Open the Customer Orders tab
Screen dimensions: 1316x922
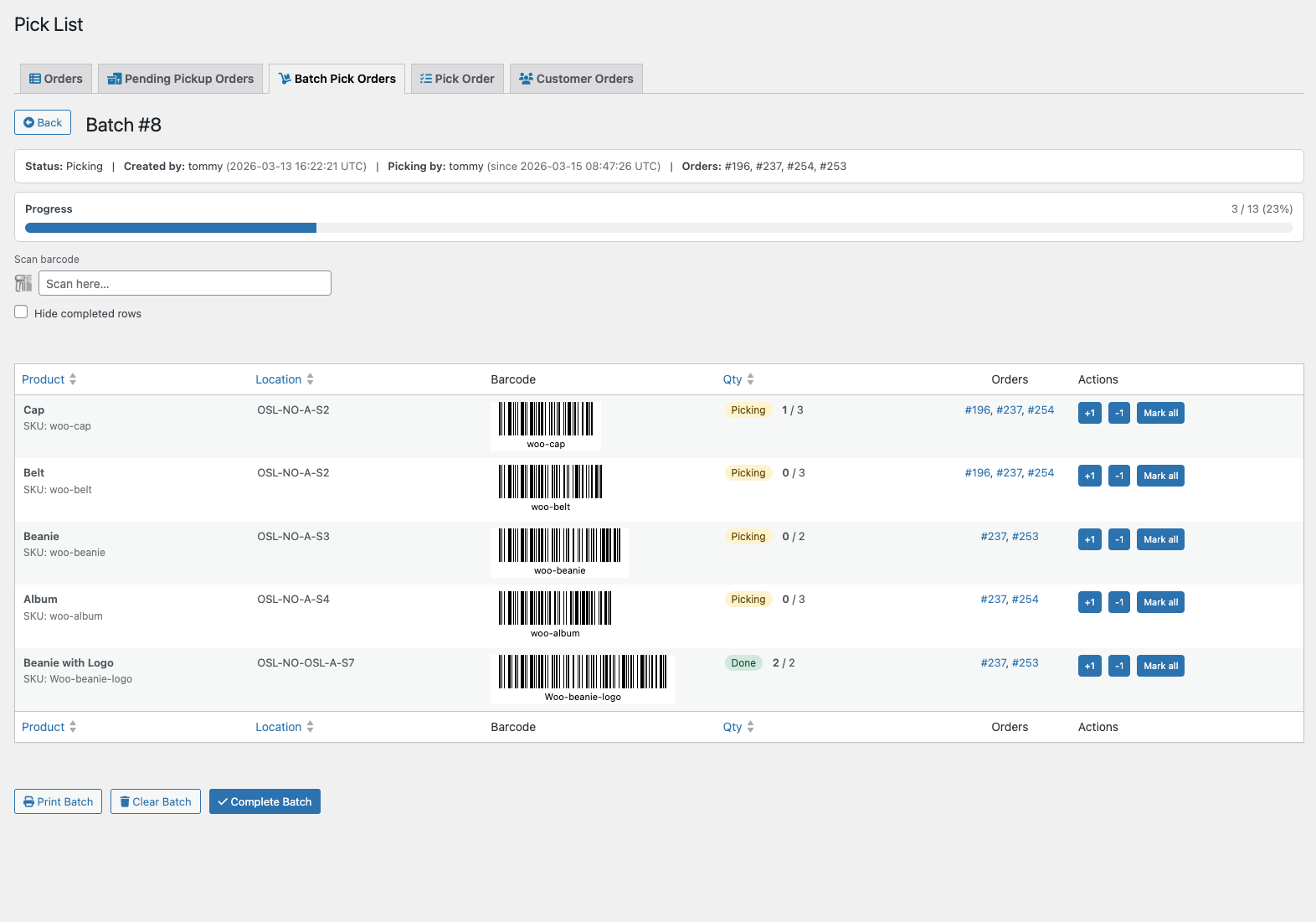576,79
